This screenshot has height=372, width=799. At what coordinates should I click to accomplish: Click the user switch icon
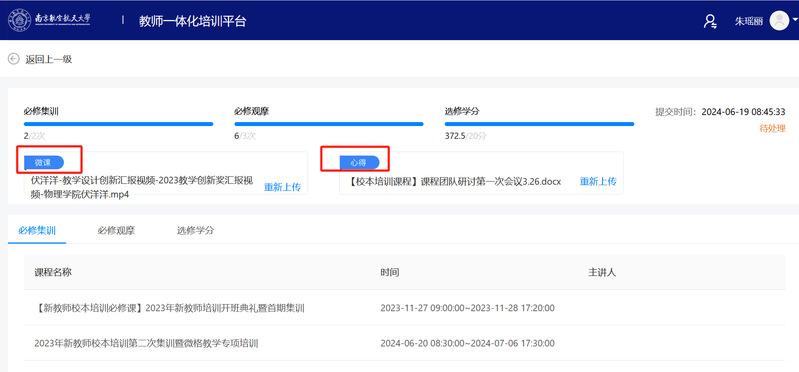pyautogui.click(x=709, y=21)
